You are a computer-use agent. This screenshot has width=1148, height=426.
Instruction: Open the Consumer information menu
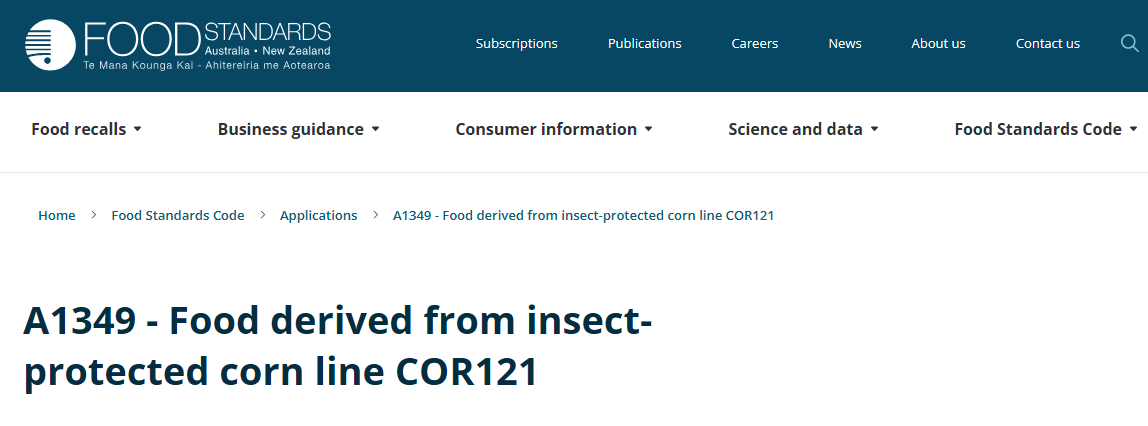click(546, 129)
